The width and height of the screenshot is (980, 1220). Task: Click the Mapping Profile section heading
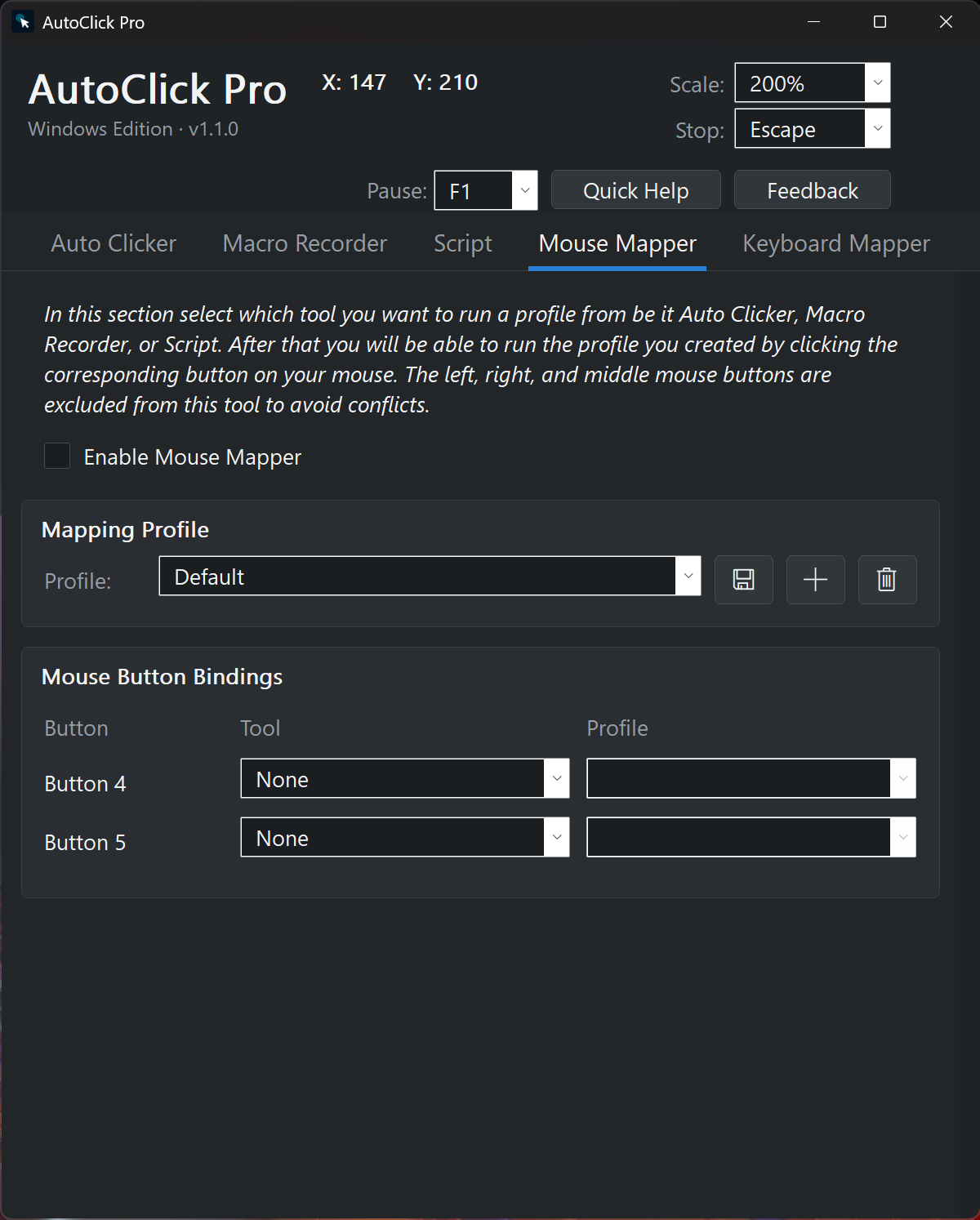tap(125, 530)
